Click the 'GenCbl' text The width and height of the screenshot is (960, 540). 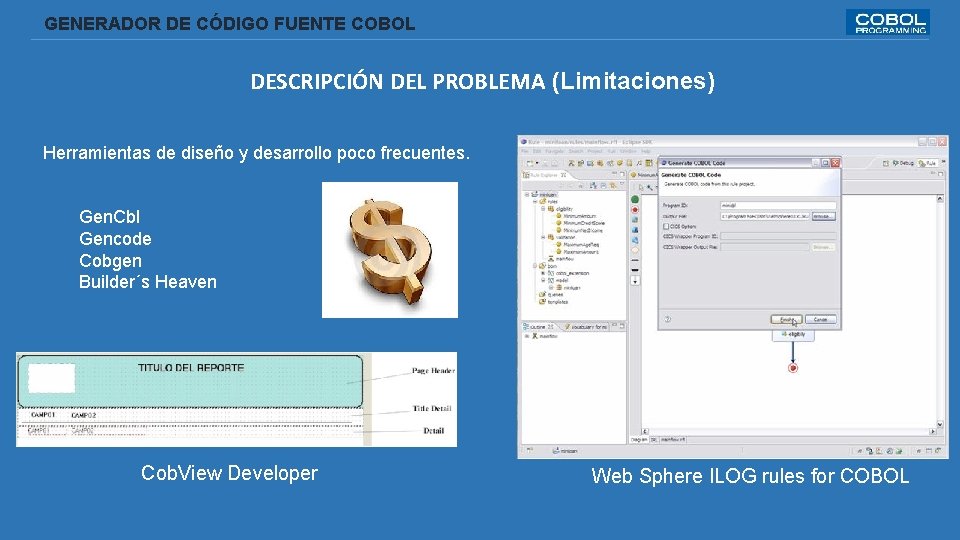110,217
